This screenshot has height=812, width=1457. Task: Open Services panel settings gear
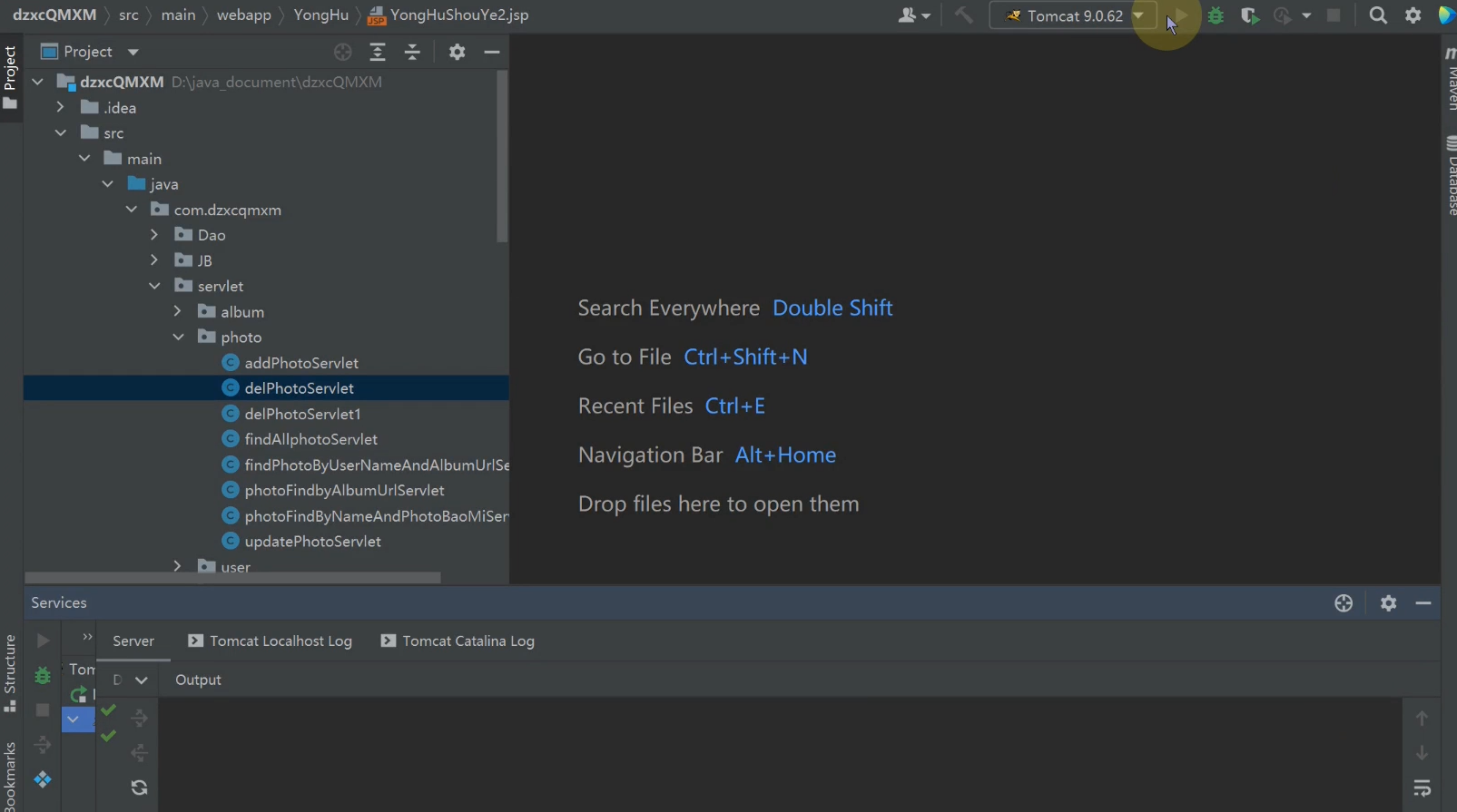(x=1388, y=602)
